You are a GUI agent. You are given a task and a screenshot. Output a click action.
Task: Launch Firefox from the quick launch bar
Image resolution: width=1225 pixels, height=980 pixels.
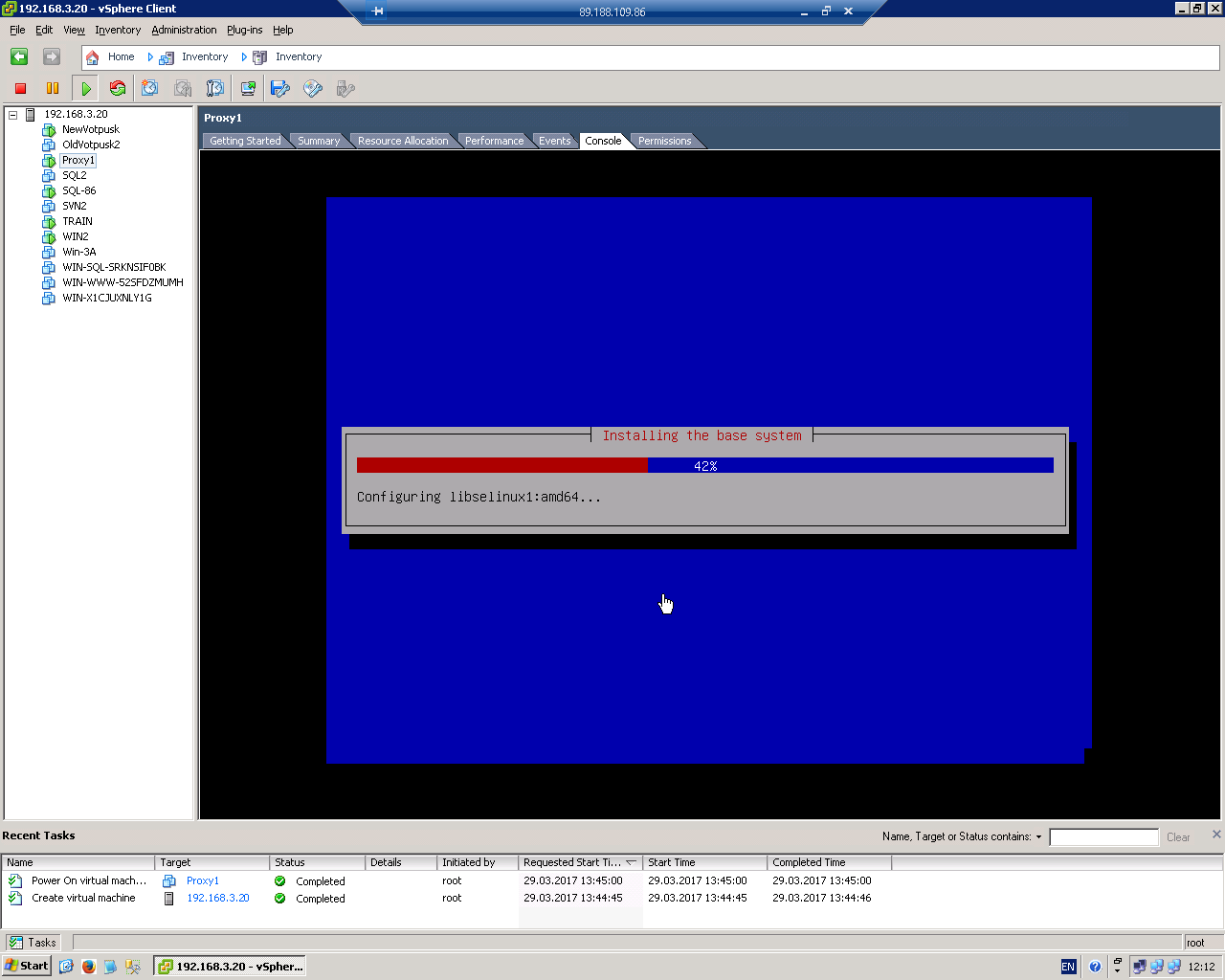(88, 966)
